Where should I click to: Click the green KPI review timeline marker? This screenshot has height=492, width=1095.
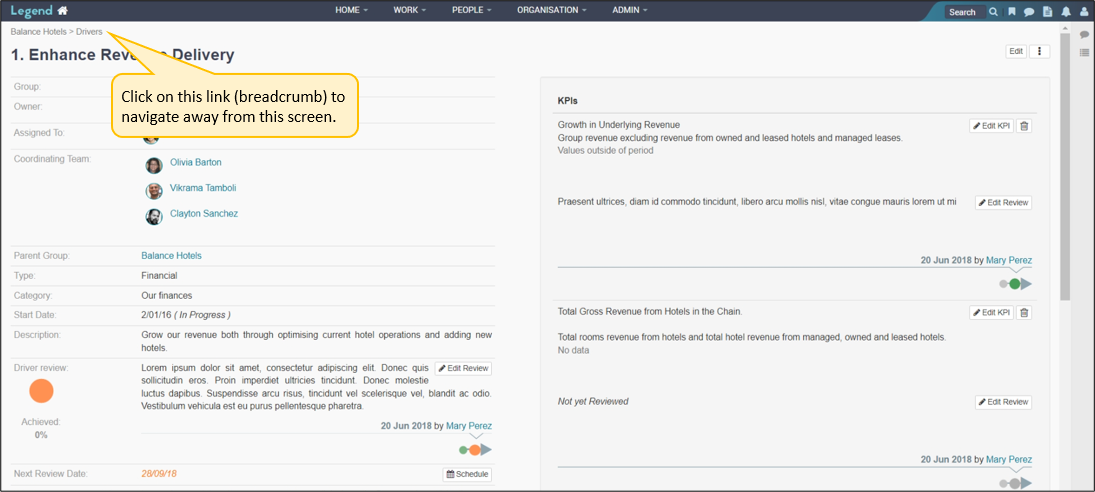(x=1014, y=284)
